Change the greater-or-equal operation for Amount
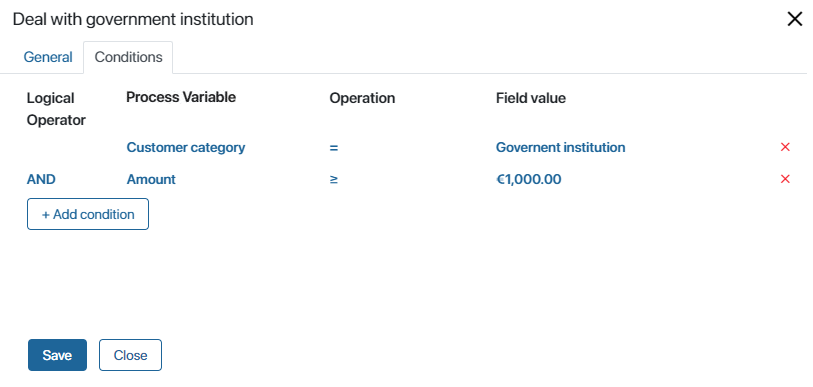The image size is (813, 387). [x=333, y=179]
